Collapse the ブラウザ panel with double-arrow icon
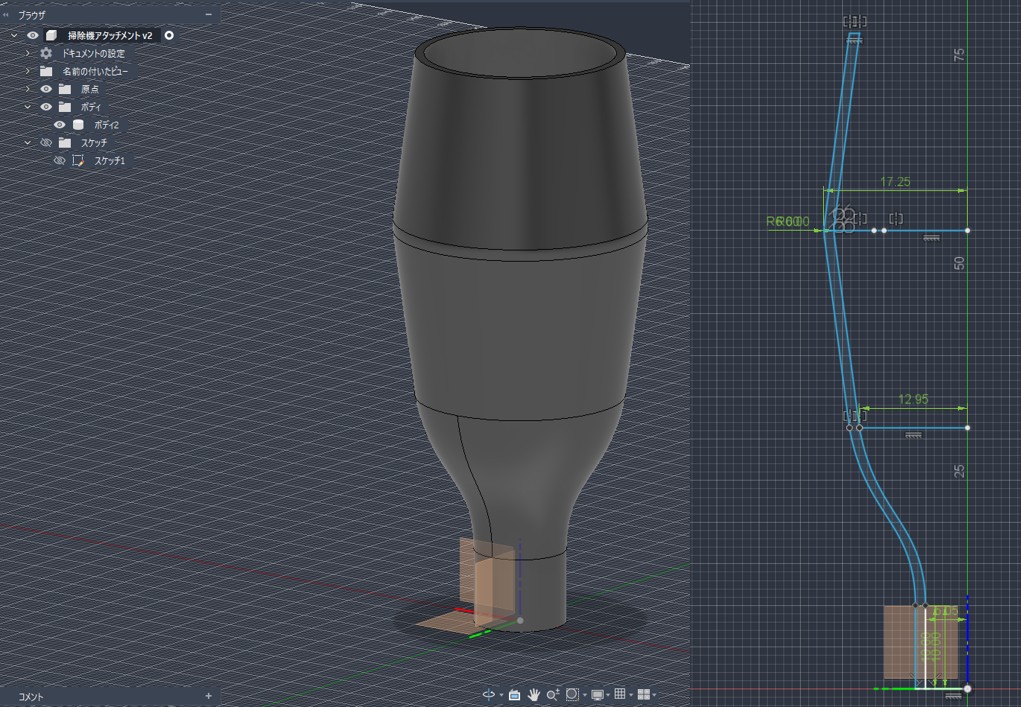1021x707 pixels. pyautogui.click(x=6, y=14)
